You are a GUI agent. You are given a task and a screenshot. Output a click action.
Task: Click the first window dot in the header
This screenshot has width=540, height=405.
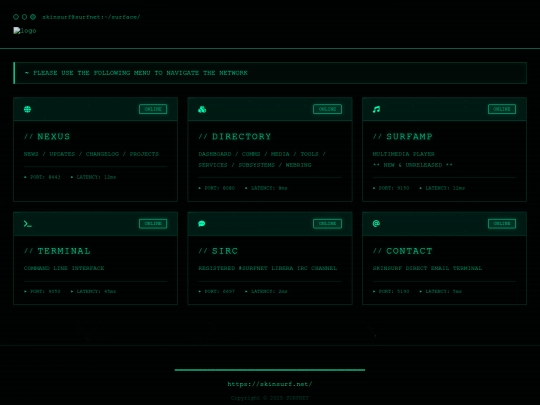[16, 17]
